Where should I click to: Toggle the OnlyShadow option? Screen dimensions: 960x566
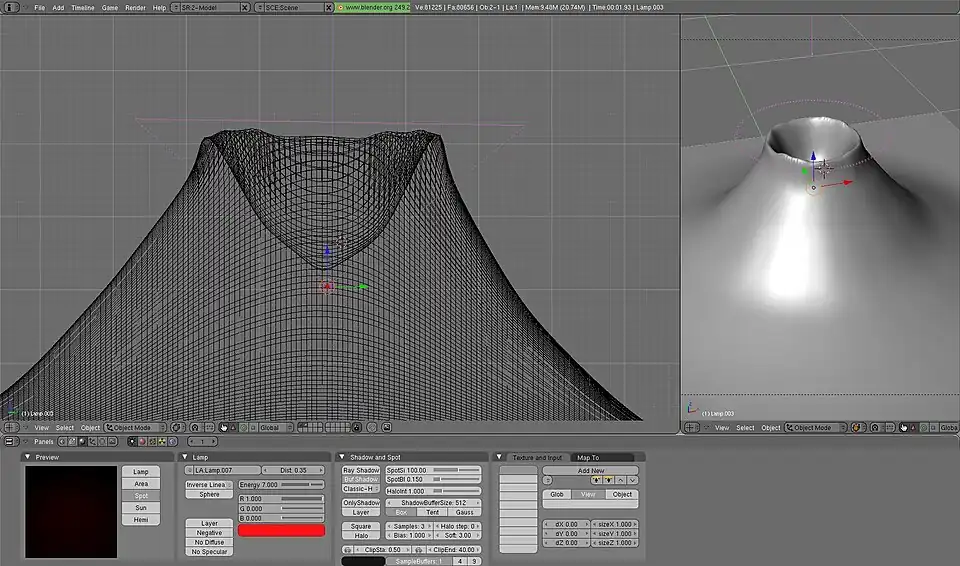[x=361, y=502]
